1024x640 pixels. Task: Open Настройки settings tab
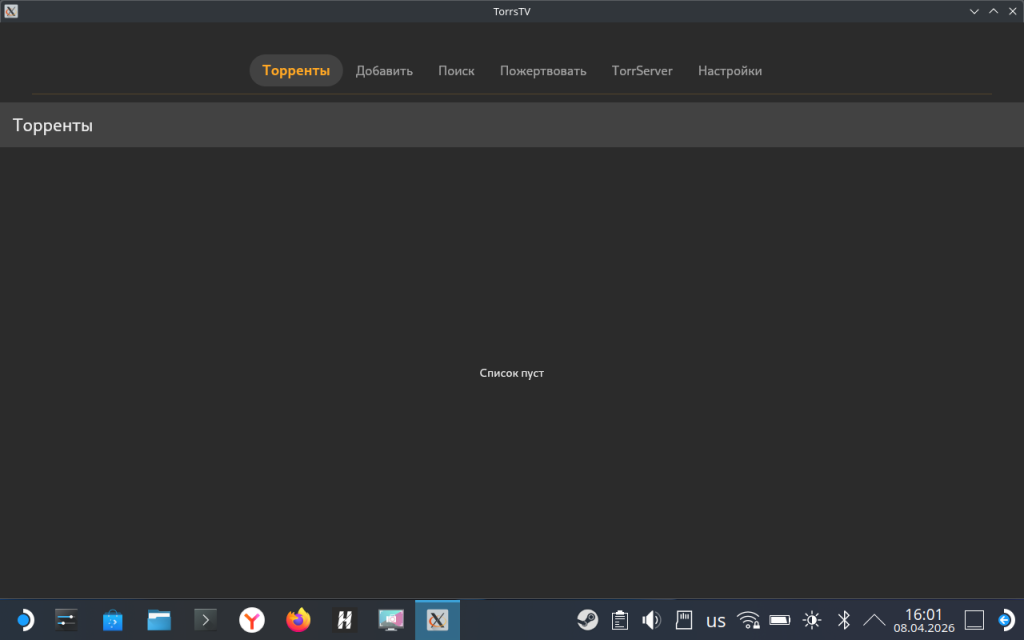[x=730, y=71]
